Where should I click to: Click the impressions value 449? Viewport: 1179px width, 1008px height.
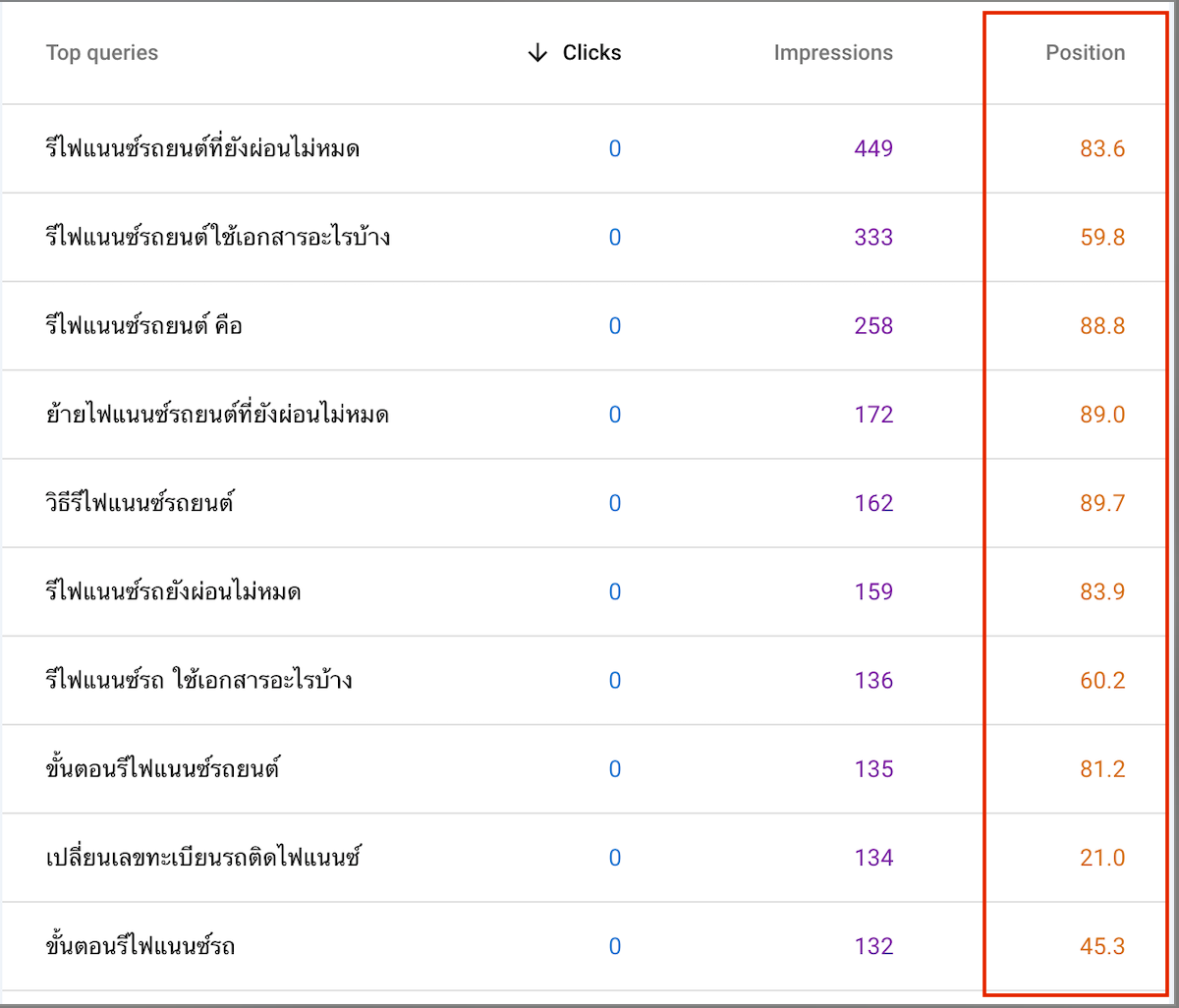(872, 147)
